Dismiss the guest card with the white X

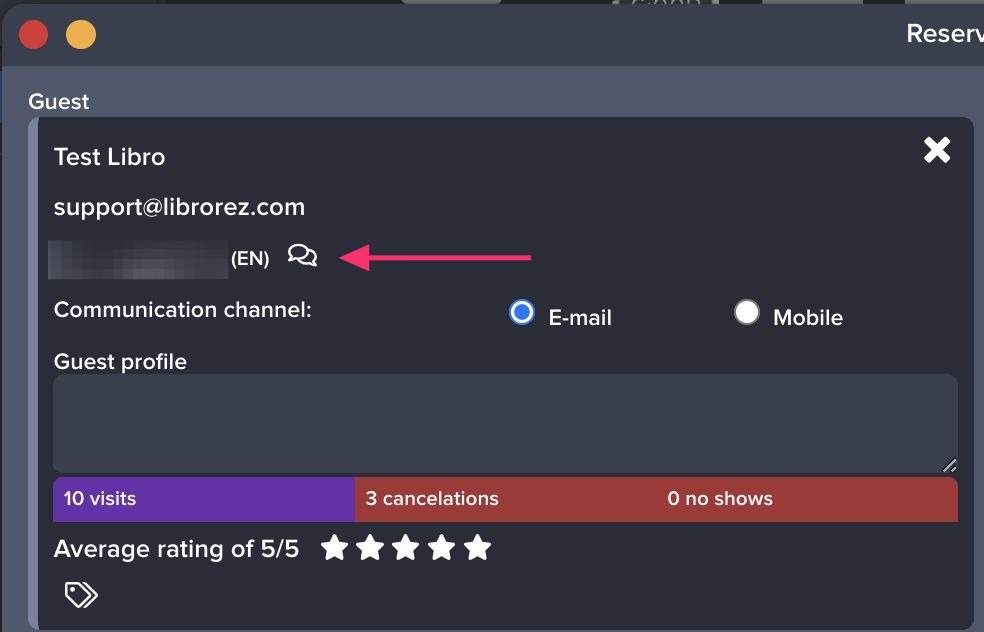tap(937, 150)
